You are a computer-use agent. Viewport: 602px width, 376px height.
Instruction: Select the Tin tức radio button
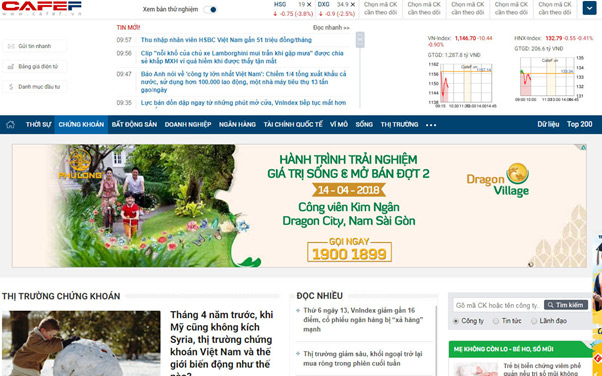pyautogui.click(x=496, y=321)
